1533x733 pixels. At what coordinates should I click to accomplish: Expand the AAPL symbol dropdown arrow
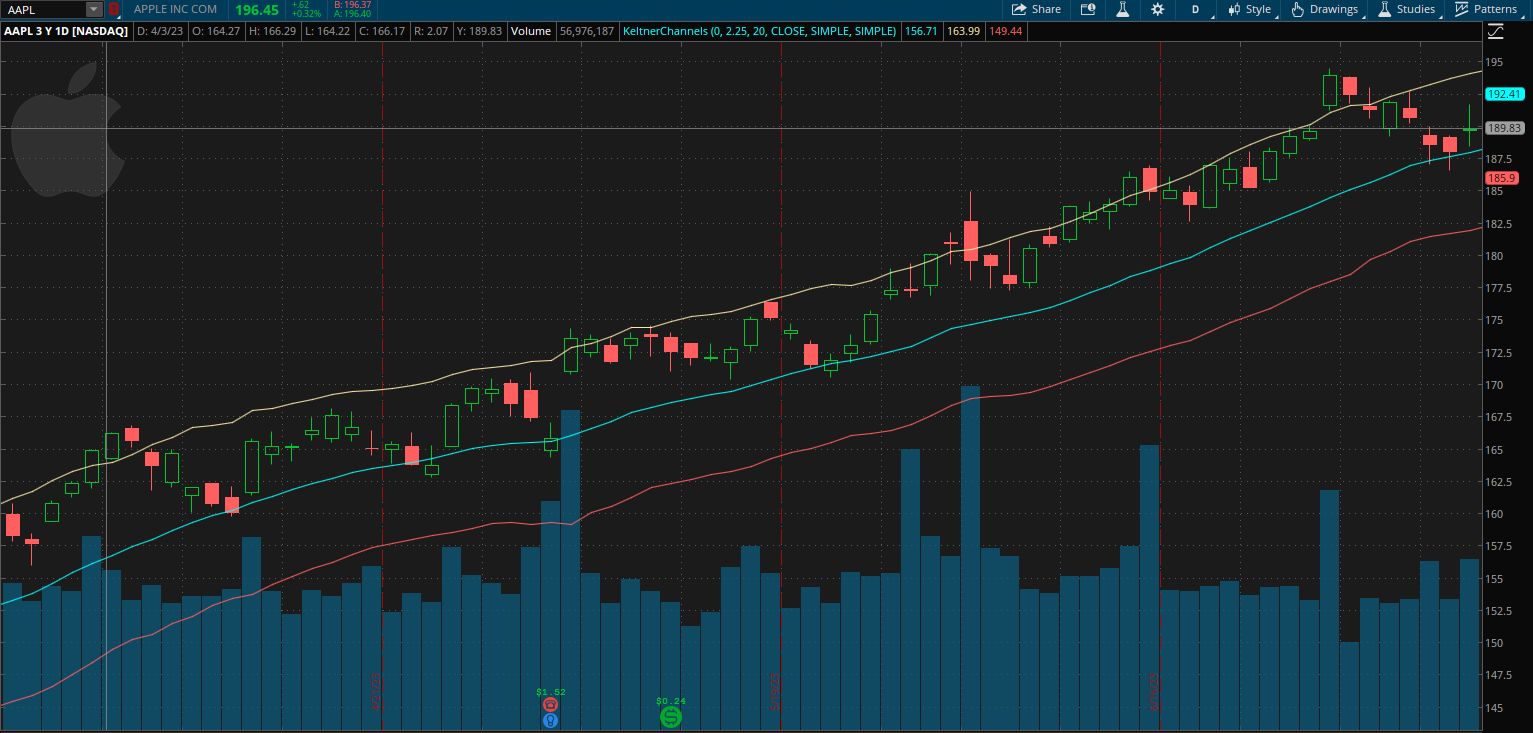pyautogui.click(x=93, y=9)
